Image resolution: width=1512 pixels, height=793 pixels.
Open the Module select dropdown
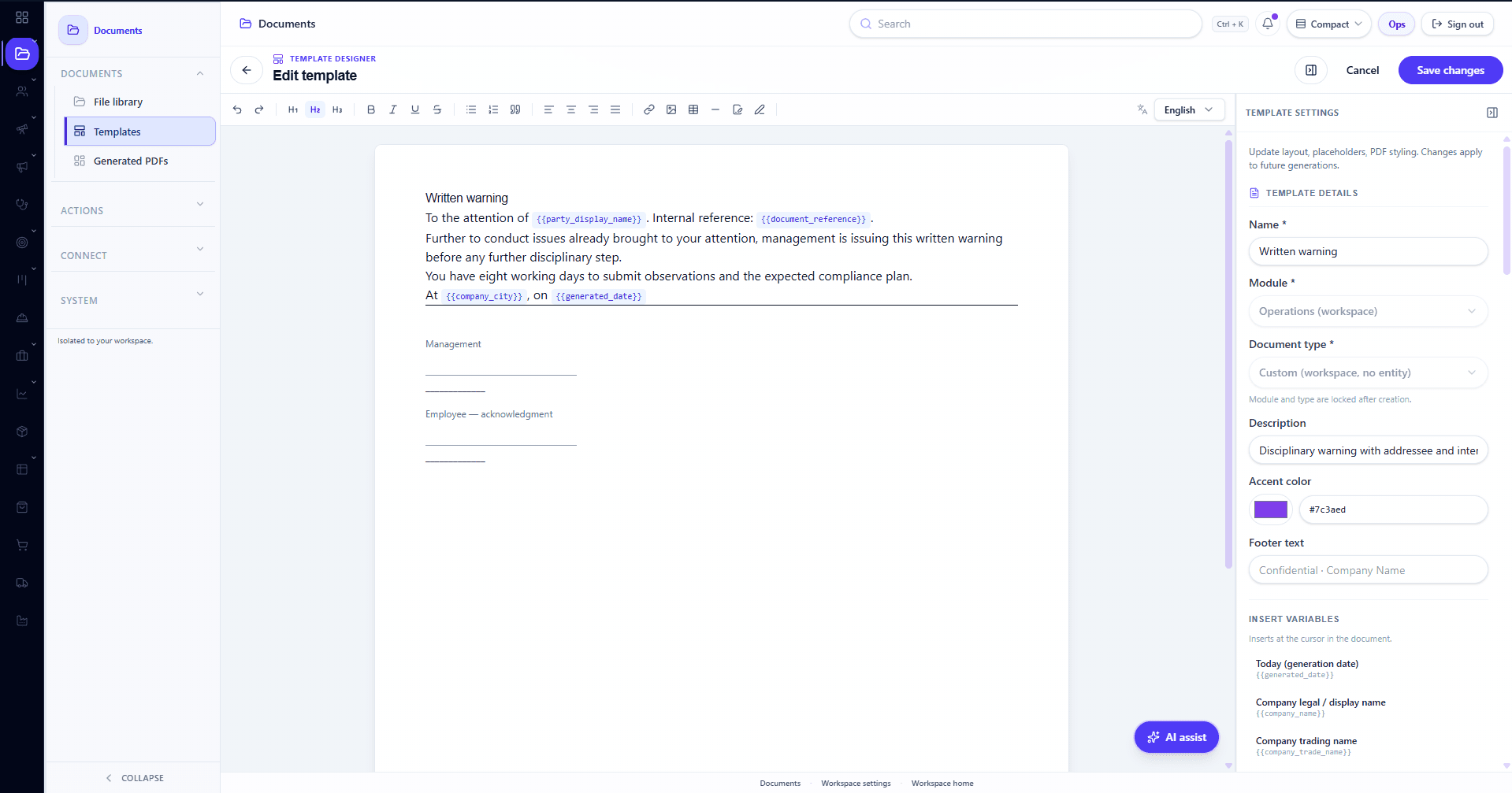pos(1369,311)
